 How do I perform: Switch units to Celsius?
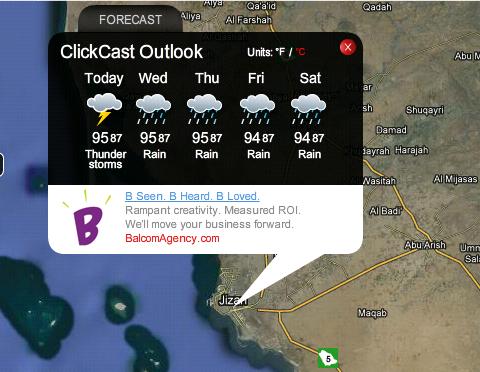tap(300, 52)
